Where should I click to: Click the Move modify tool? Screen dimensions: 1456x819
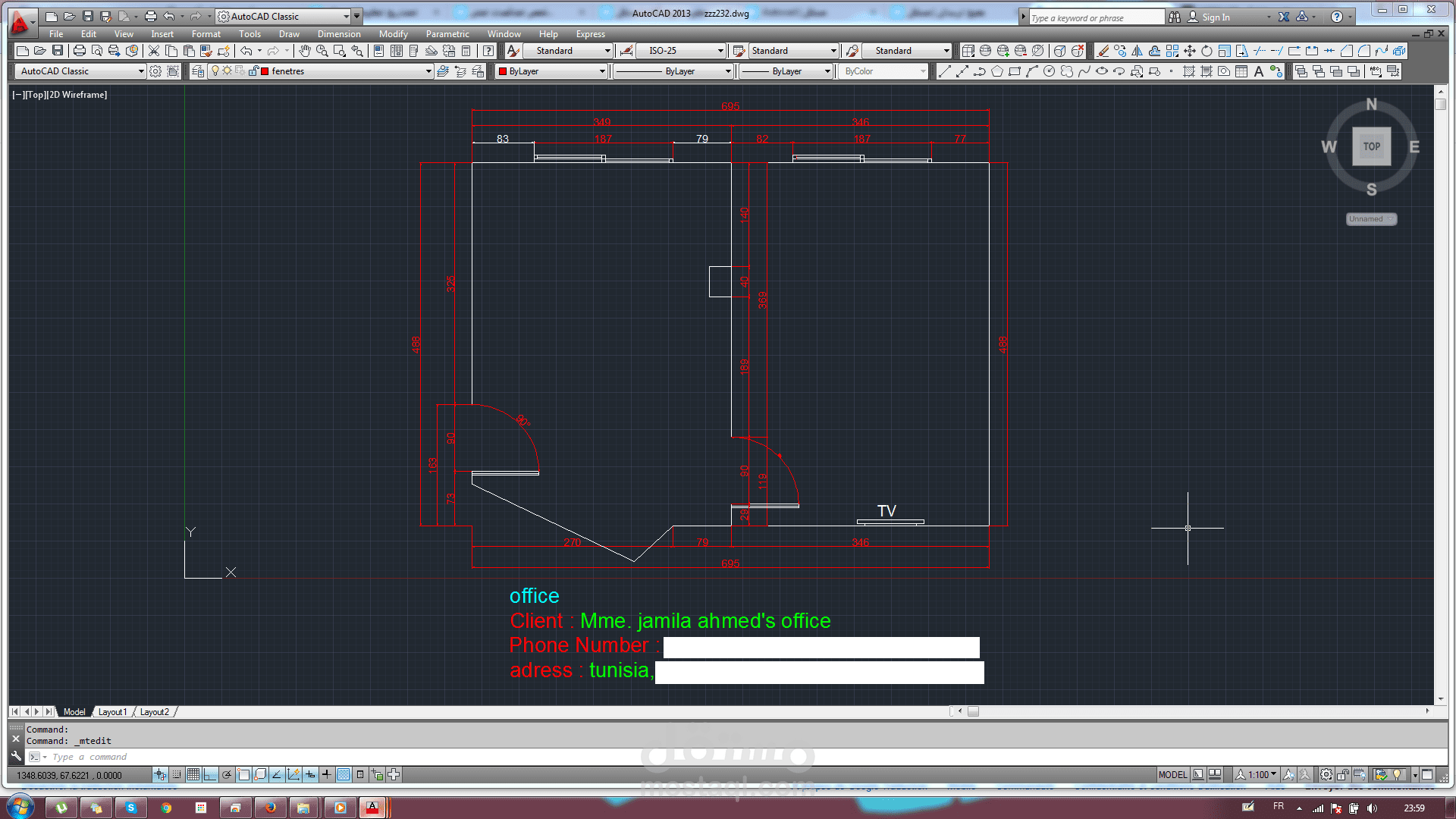coord(1190,51)
